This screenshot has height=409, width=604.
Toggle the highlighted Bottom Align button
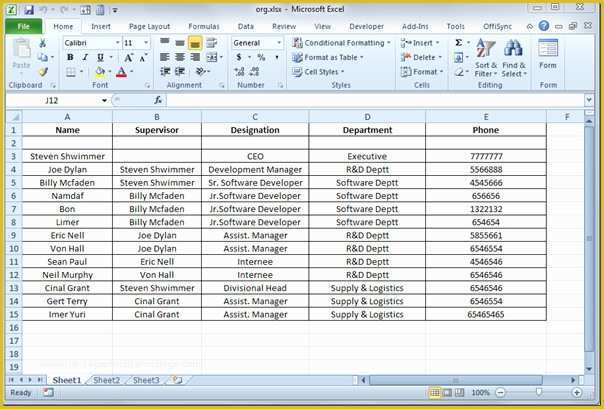point(195,43)
